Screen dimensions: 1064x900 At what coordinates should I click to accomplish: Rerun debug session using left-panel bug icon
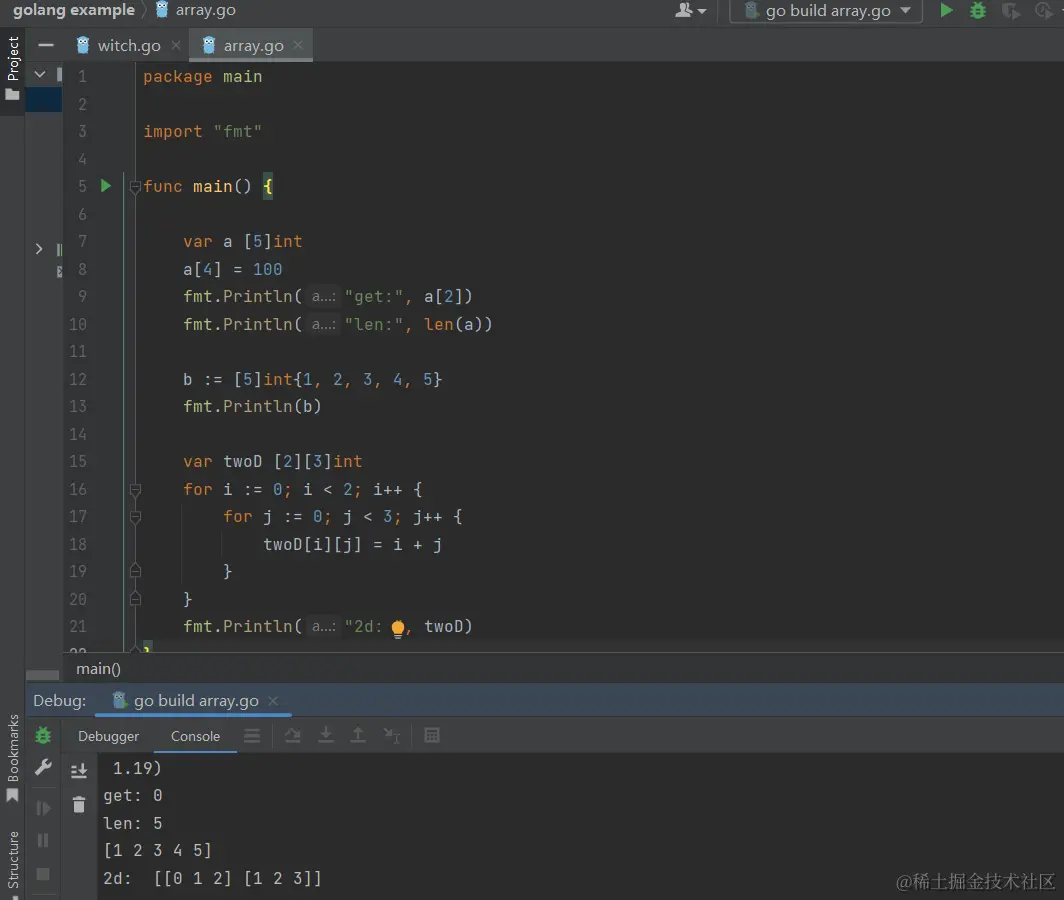click(x=43, y=735)
